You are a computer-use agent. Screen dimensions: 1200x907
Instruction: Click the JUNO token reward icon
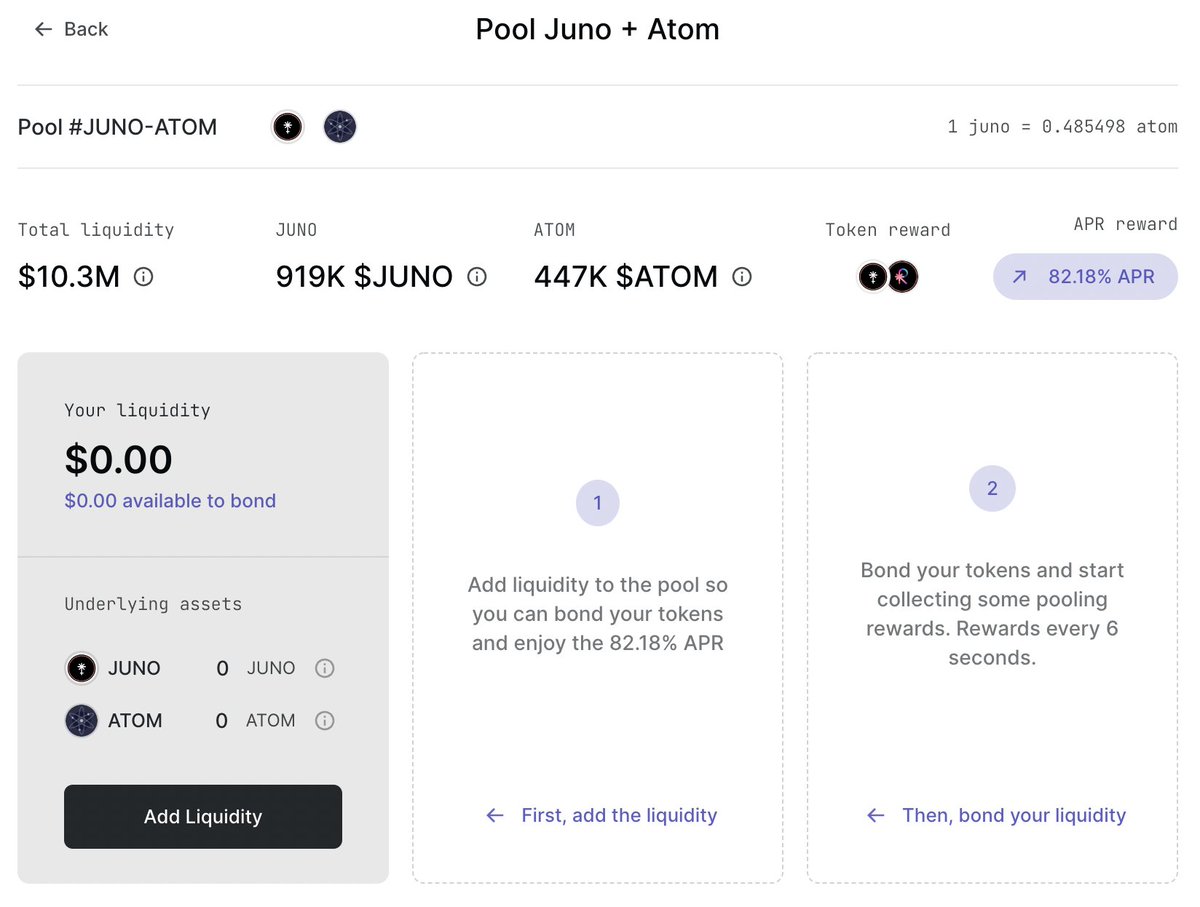(x=872, y=277)
